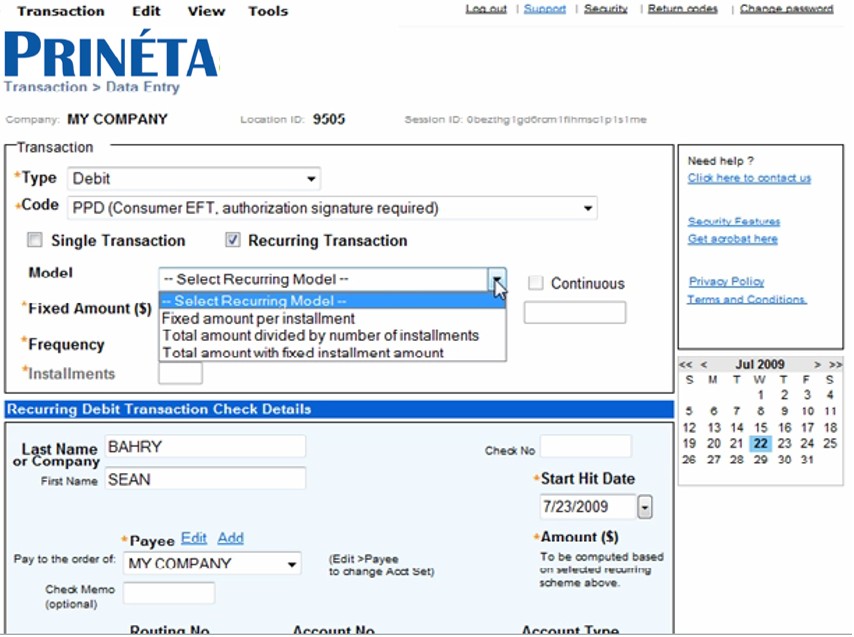The image size is (854, 637).
Task: Click the First Name field containing SEAN
Action: pos(205,479)
